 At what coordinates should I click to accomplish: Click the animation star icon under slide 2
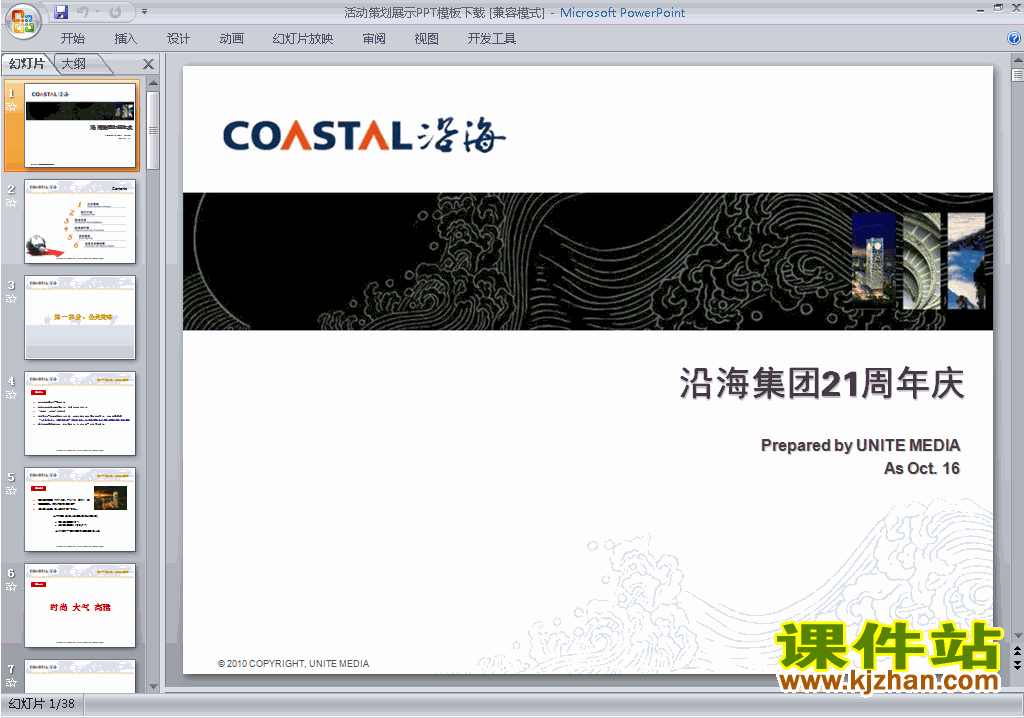[11, 203]
